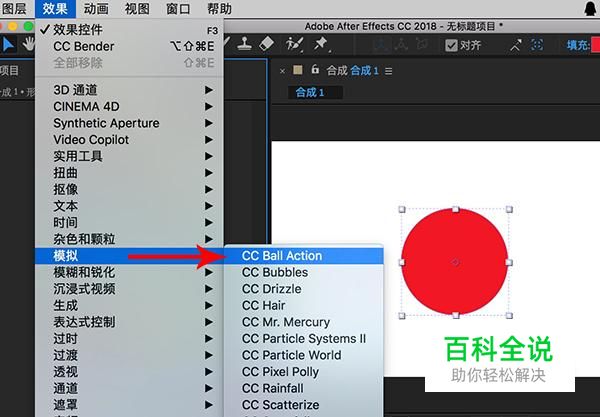Image resolution: width=600 pixels, height=417 pixels.
Task: Apply the CC Bubbles effect
Action: tap(303, 272)
